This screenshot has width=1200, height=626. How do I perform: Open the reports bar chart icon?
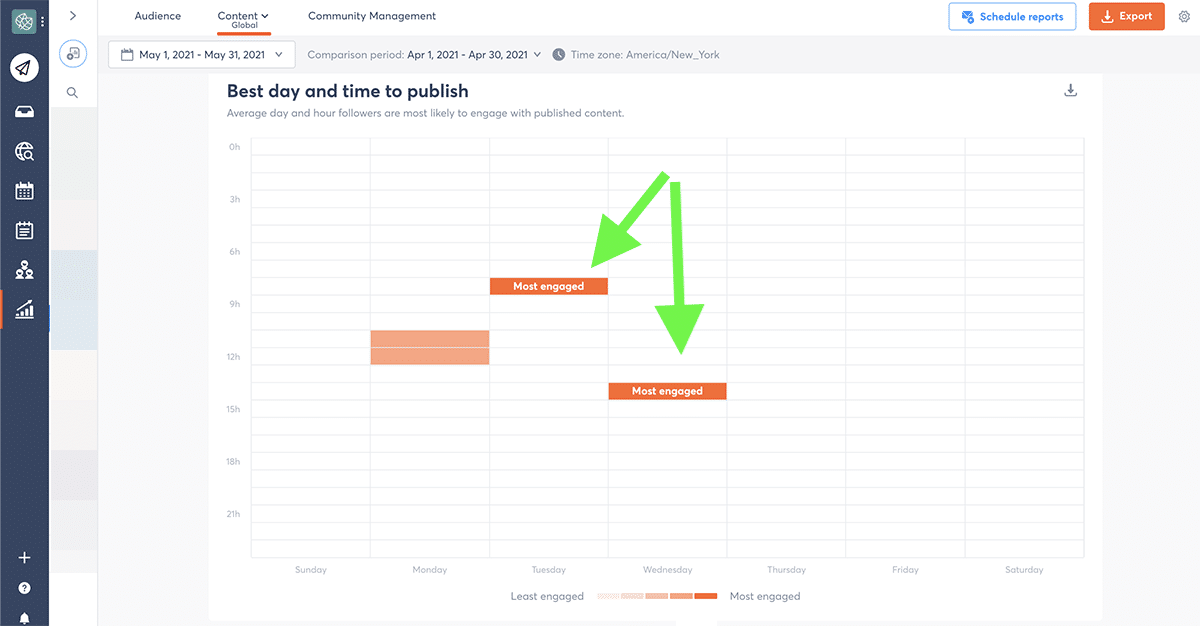click(25, 310)
